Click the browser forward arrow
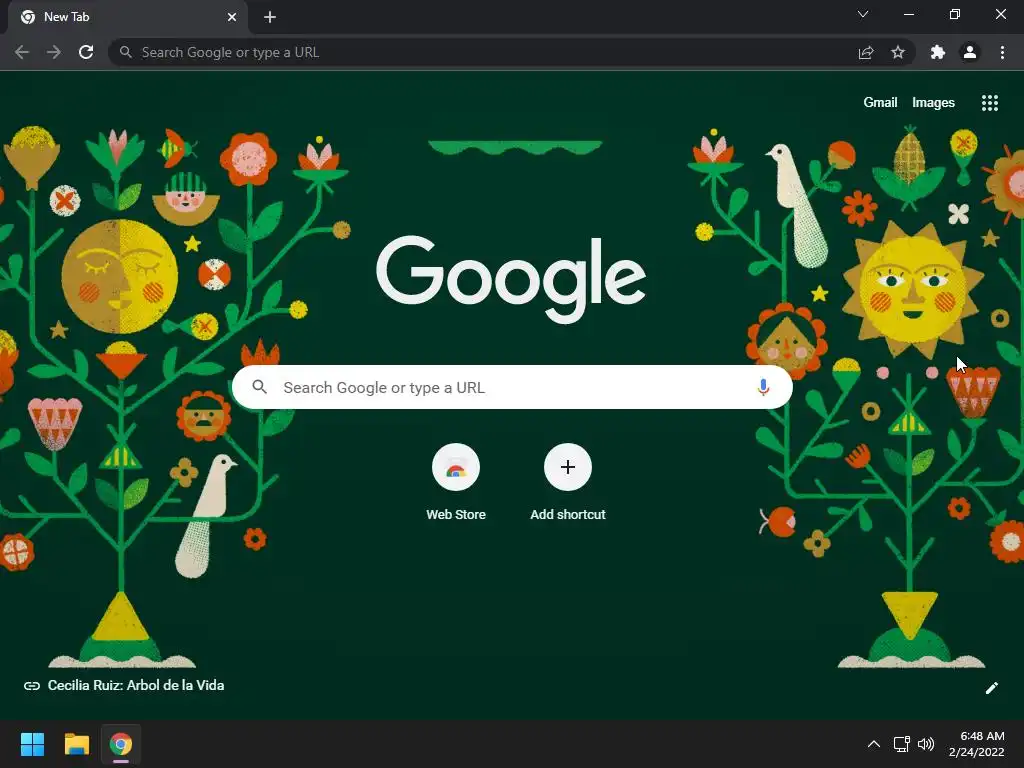Viewport: 1024px width, 768px height. (x=54, y=52)
